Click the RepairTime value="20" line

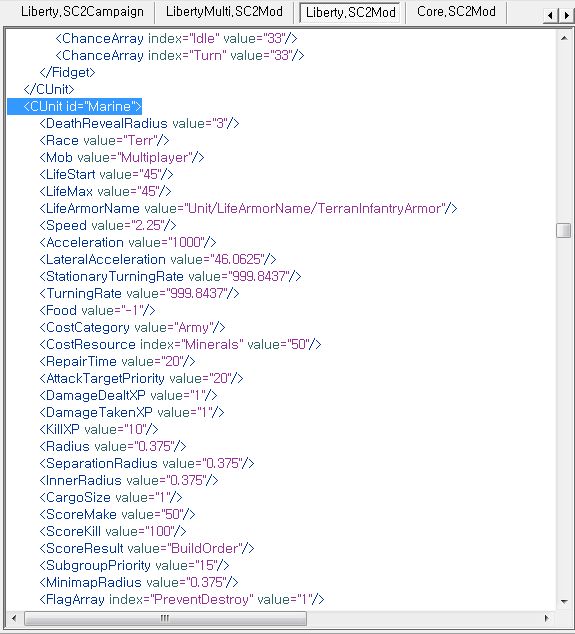click(x=117, y=361)
